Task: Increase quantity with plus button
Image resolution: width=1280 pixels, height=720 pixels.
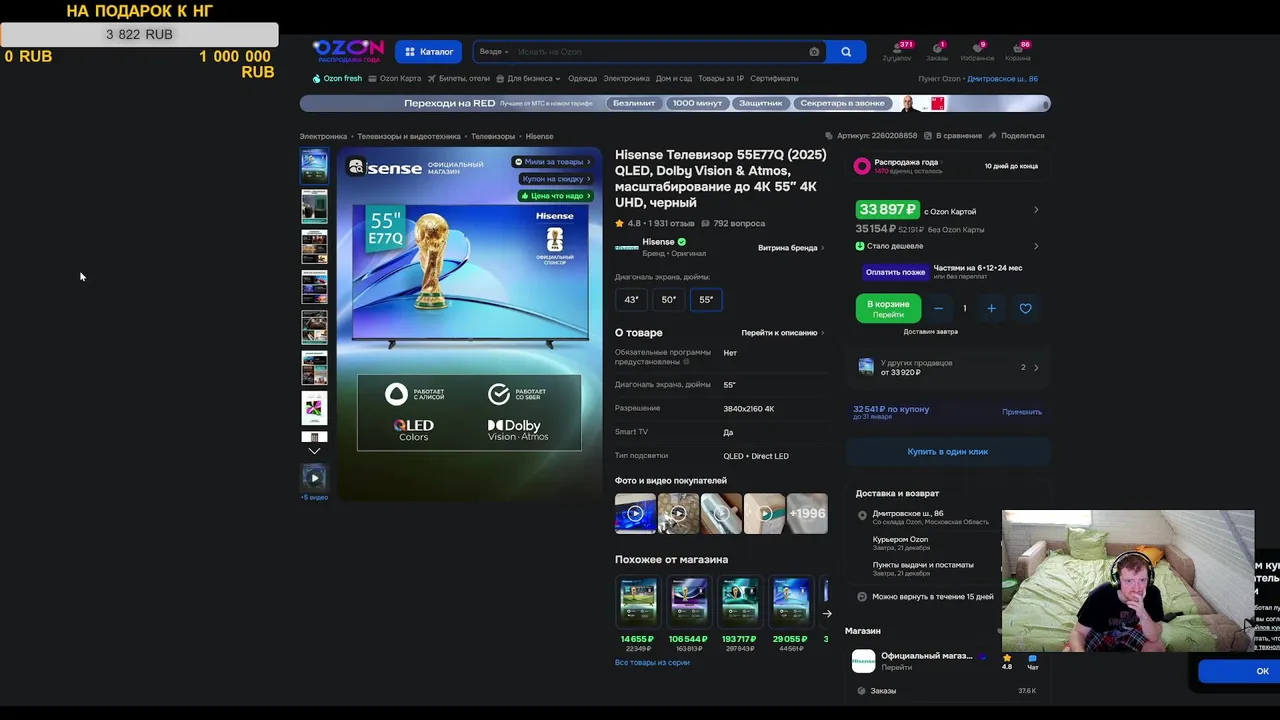Action: coord(991,309)
